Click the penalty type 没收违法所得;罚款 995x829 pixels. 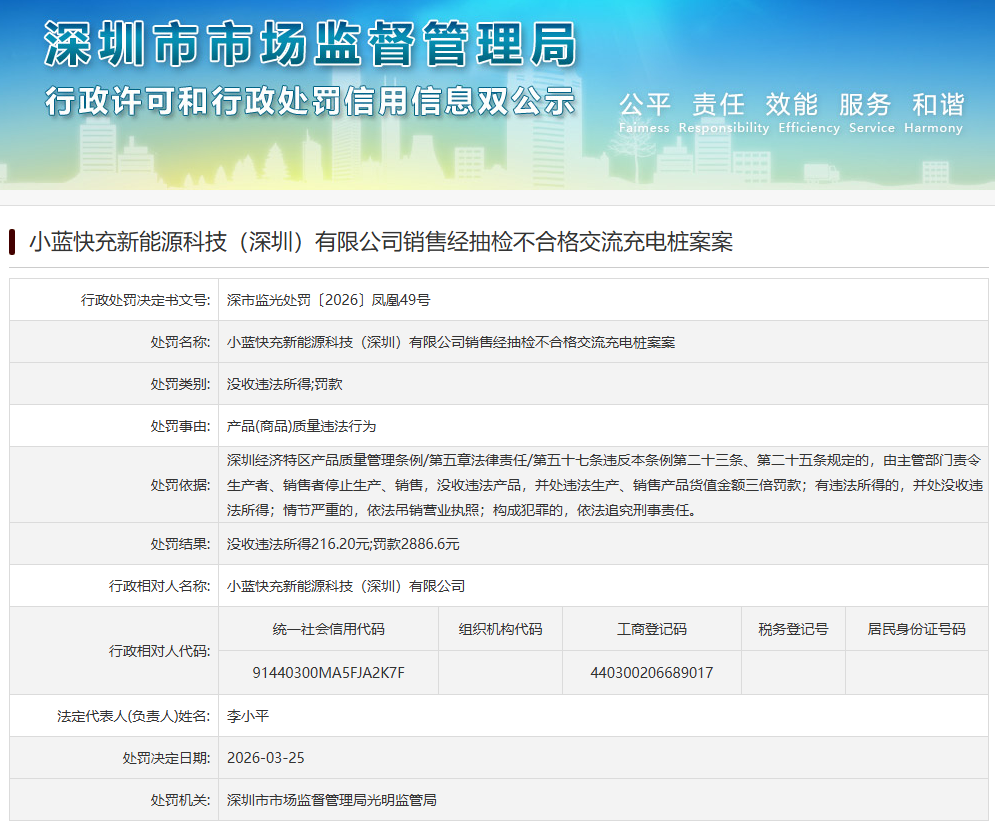(x=284, y=384)
